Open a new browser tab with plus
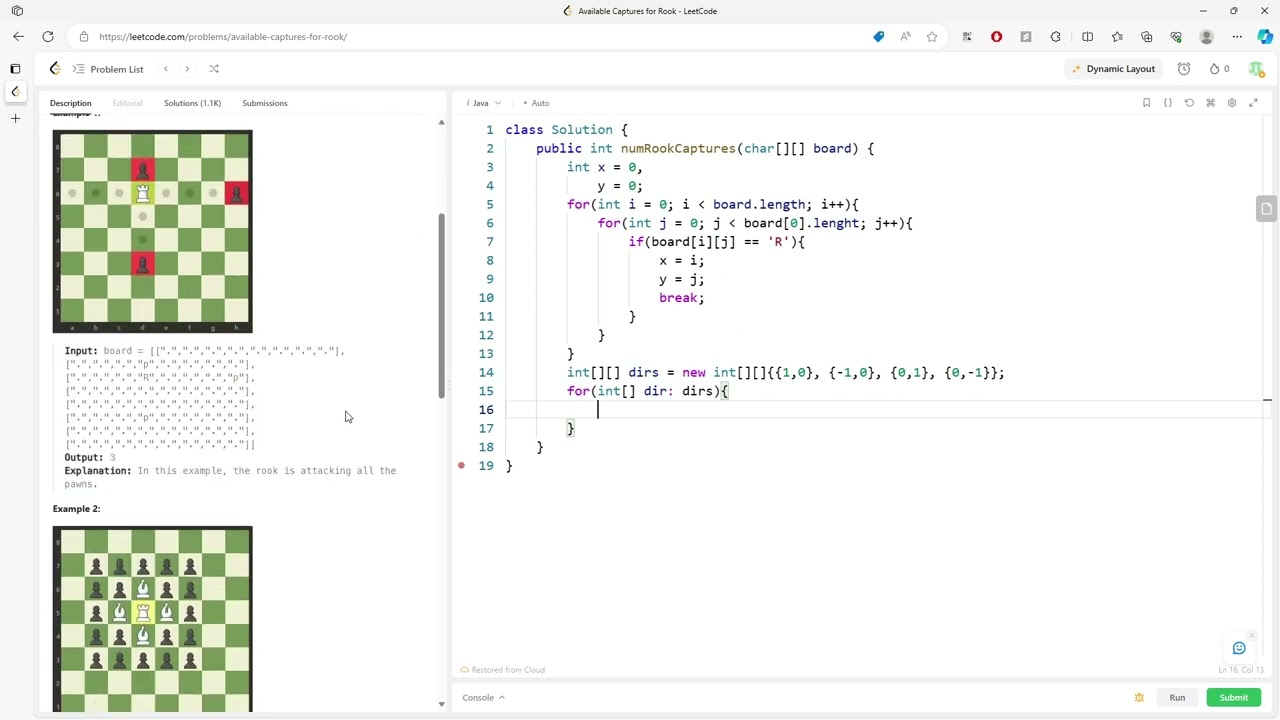The width and height of the screenshot is (1280, 720). click(x=15, y=119)
